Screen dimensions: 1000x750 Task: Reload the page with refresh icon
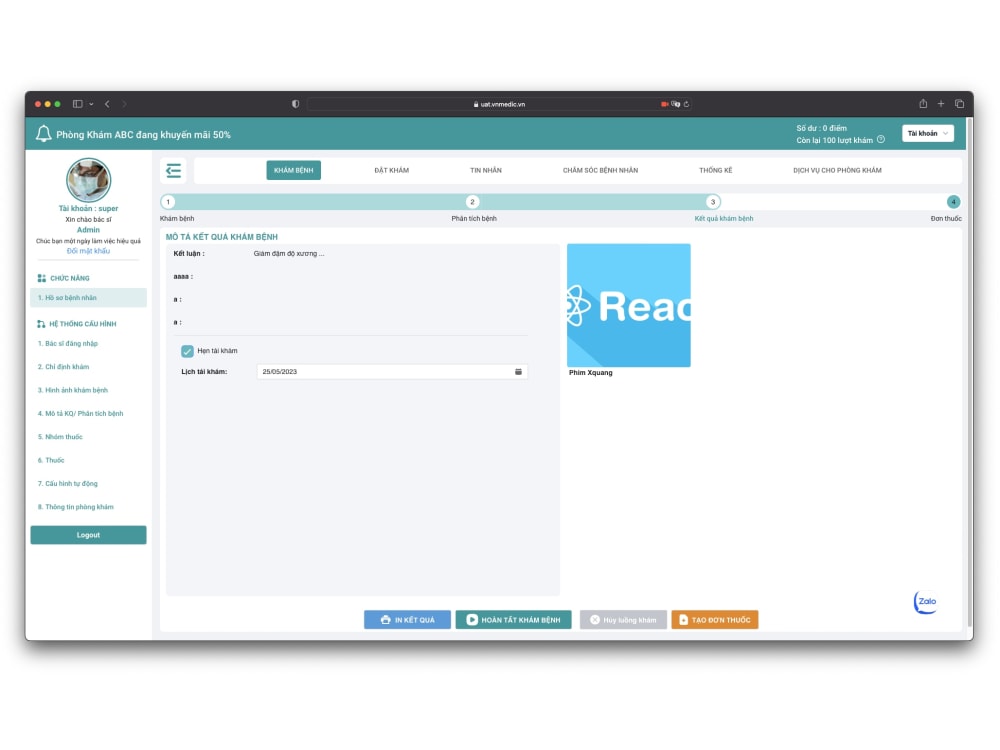click(686, 104)
